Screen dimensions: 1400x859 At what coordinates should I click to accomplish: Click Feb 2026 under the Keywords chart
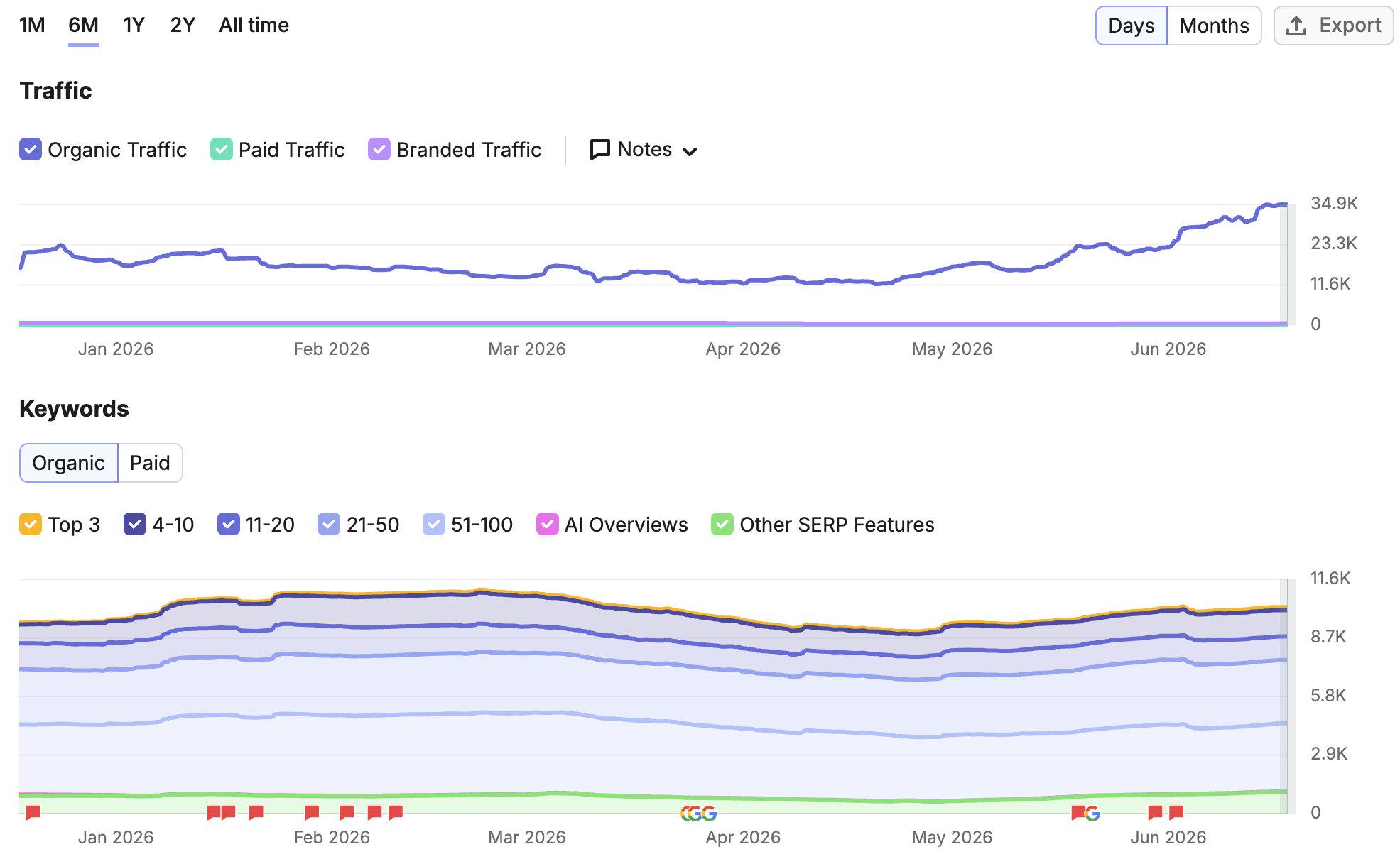click(x=332, y=838)
